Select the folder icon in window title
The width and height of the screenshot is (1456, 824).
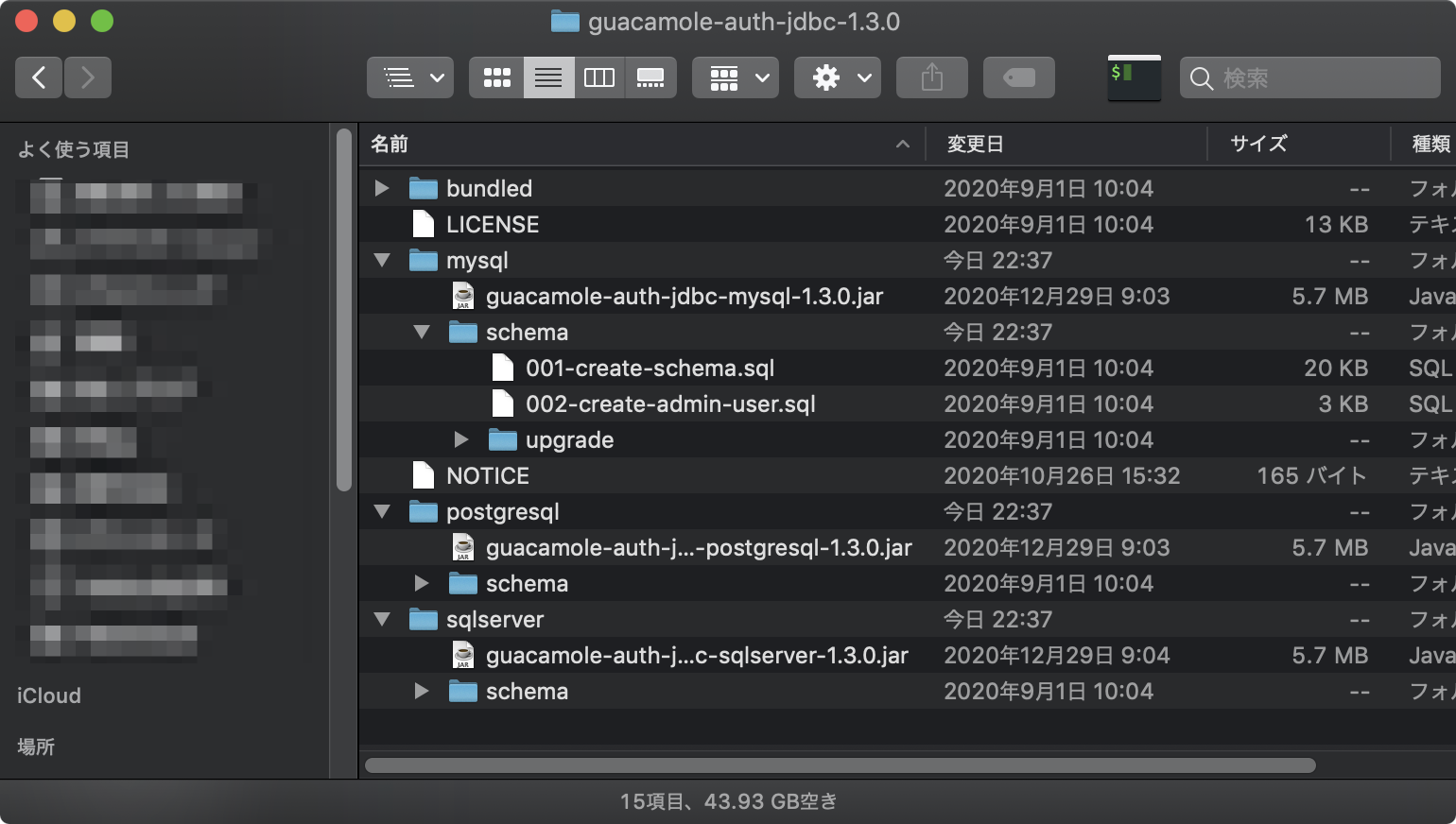tap(564, 22)
